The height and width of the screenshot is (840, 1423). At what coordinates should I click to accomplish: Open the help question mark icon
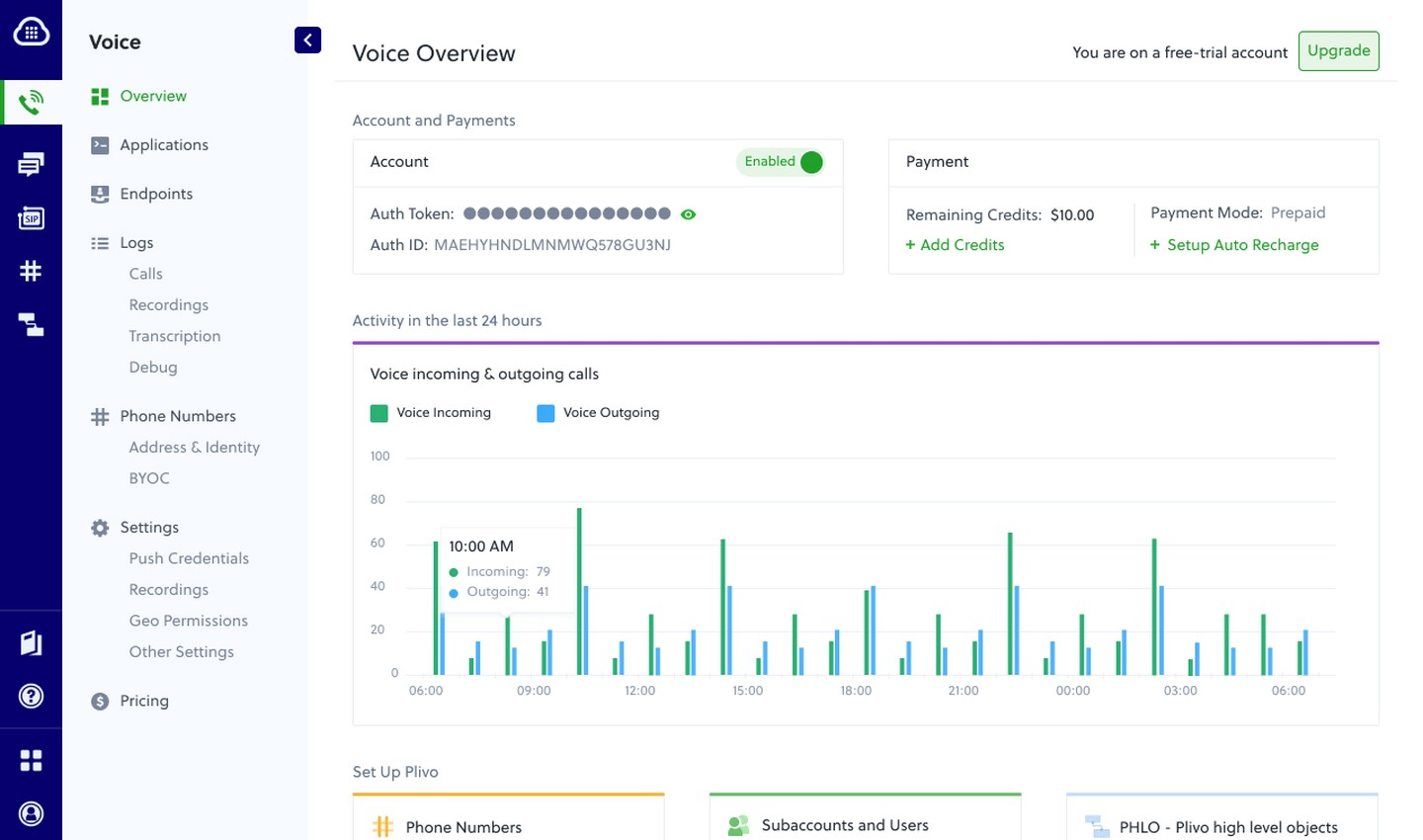coord(31,696)
